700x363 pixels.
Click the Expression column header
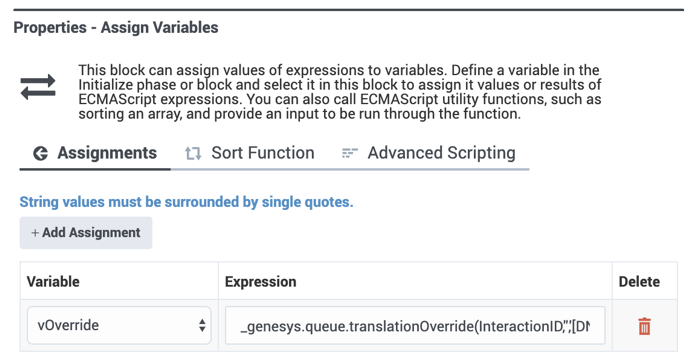coord(261,282)
